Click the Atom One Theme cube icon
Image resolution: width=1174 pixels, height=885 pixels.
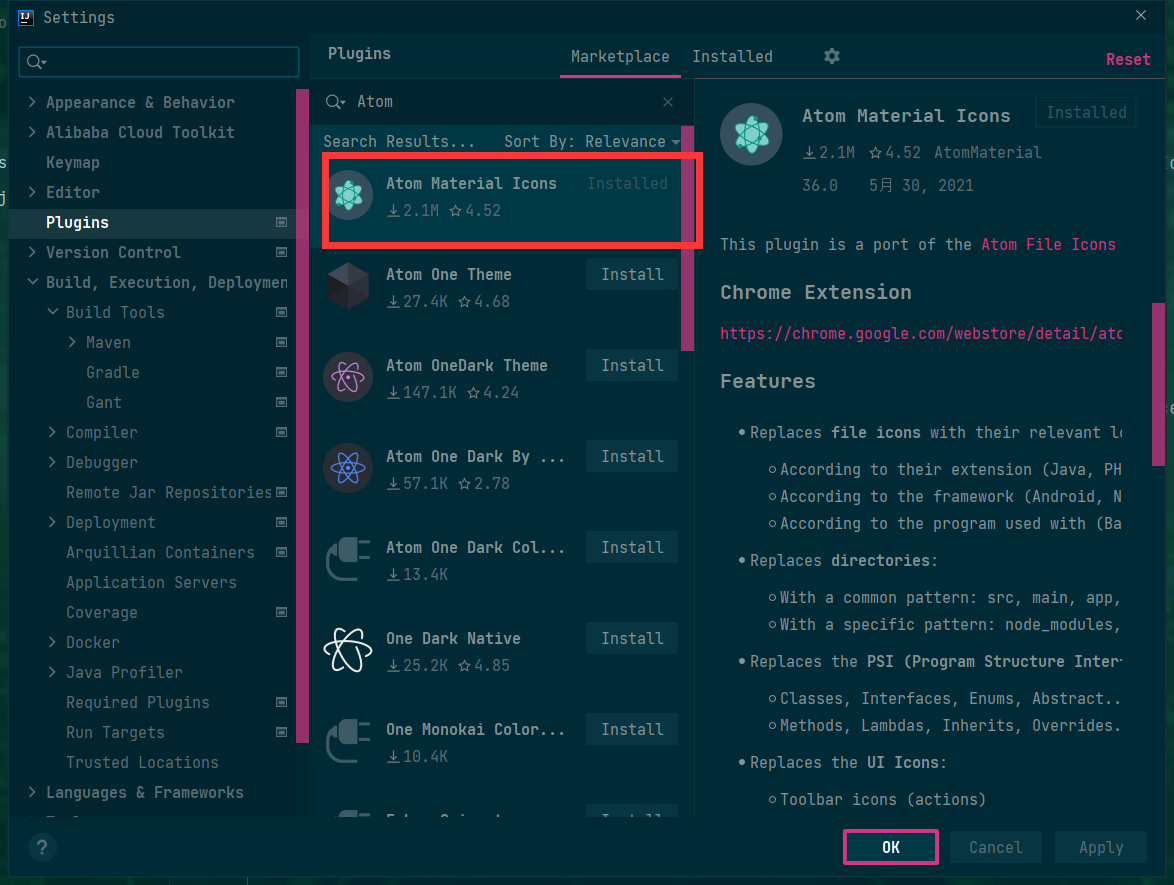(348, 286)
